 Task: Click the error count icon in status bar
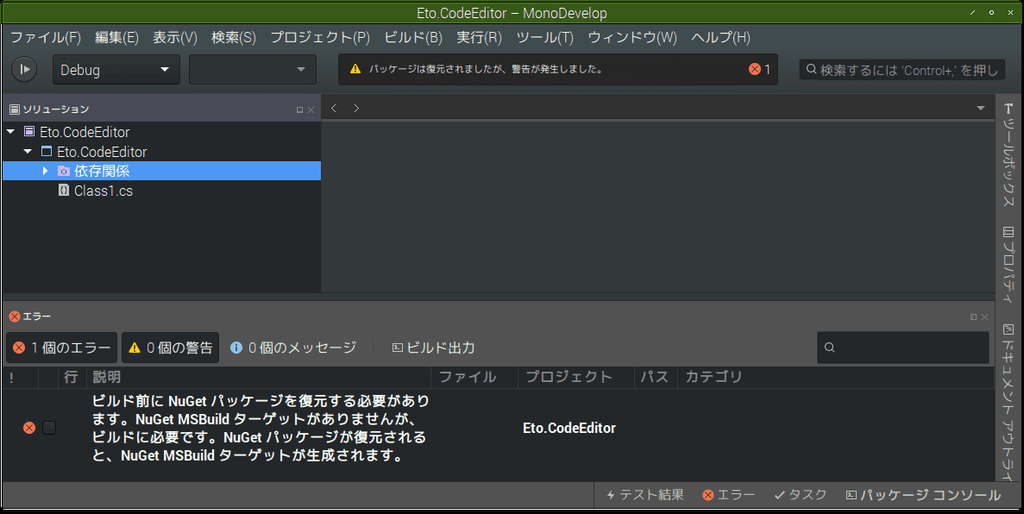[x=754, y=69]
